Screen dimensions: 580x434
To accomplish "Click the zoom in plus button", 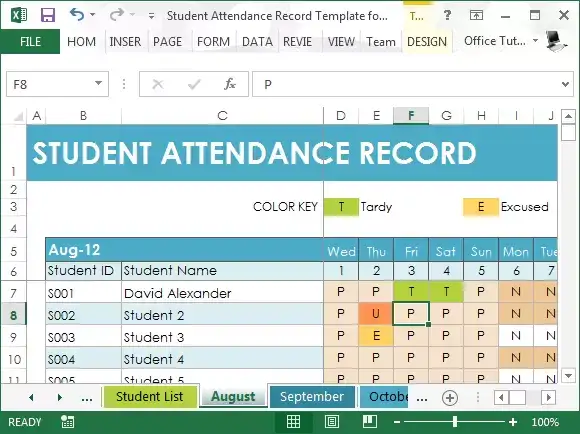I will point(513,422).
